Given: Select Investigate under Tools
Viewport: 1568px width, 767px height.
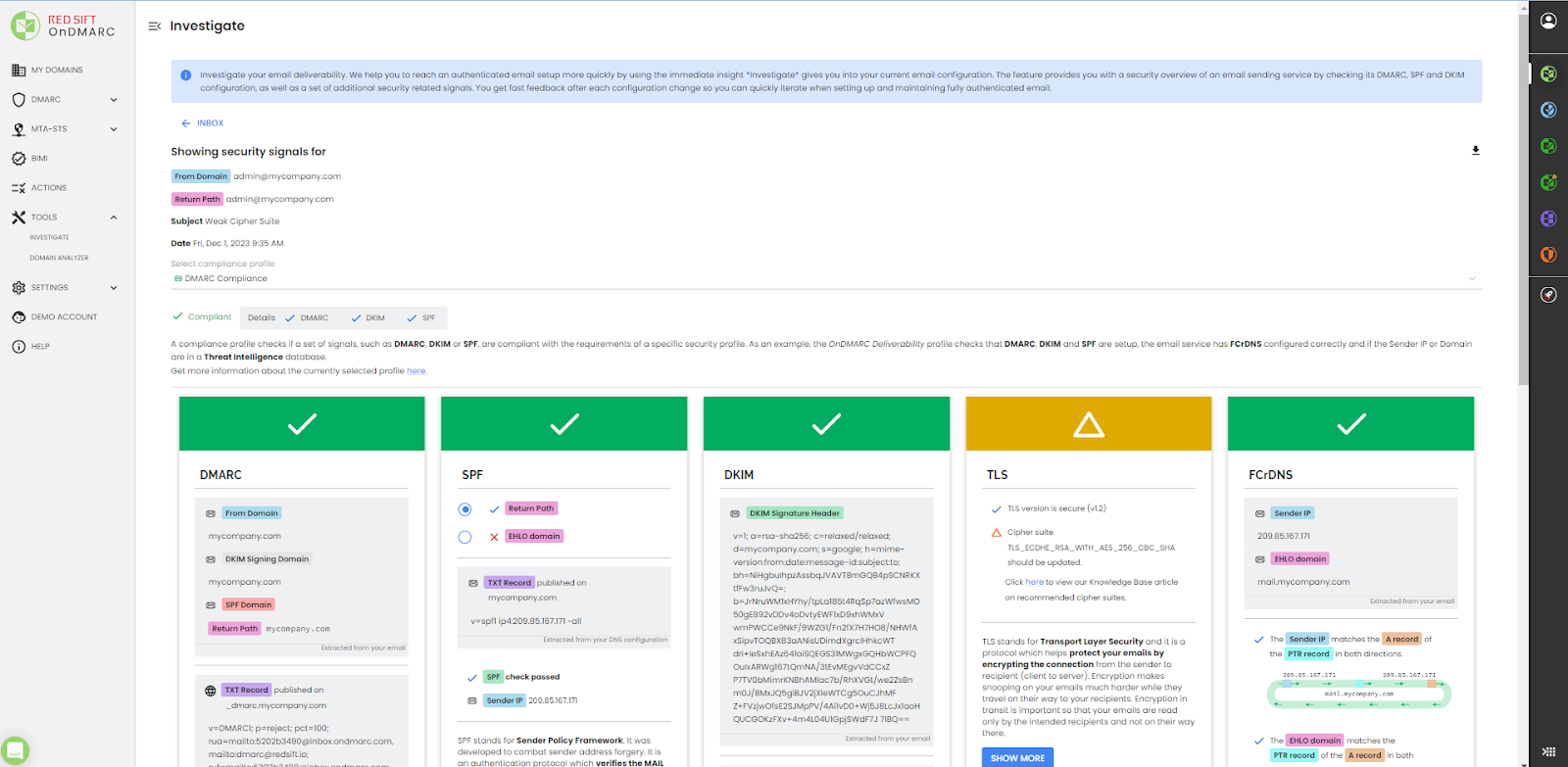Looking at the screenshot, I should click(49, 238).
